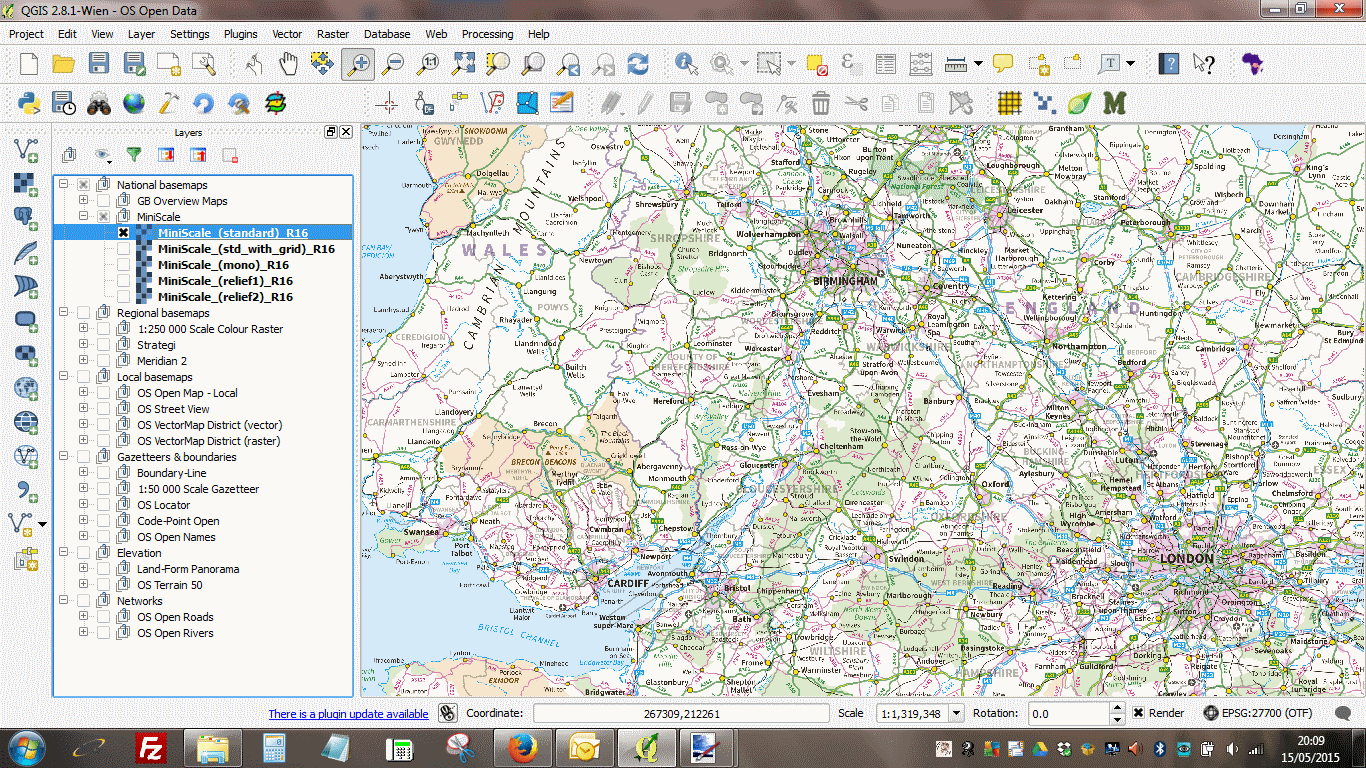Open the Raster menu

(x=333, y=34)
